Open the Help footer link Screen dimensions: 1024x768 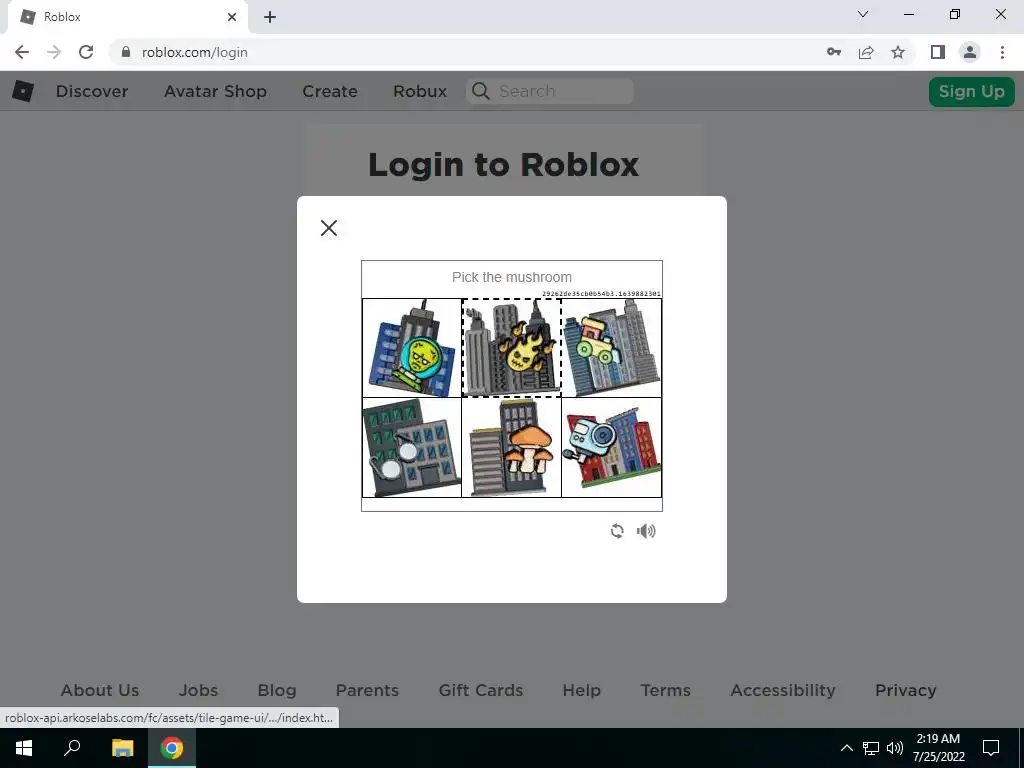point(582,690)
